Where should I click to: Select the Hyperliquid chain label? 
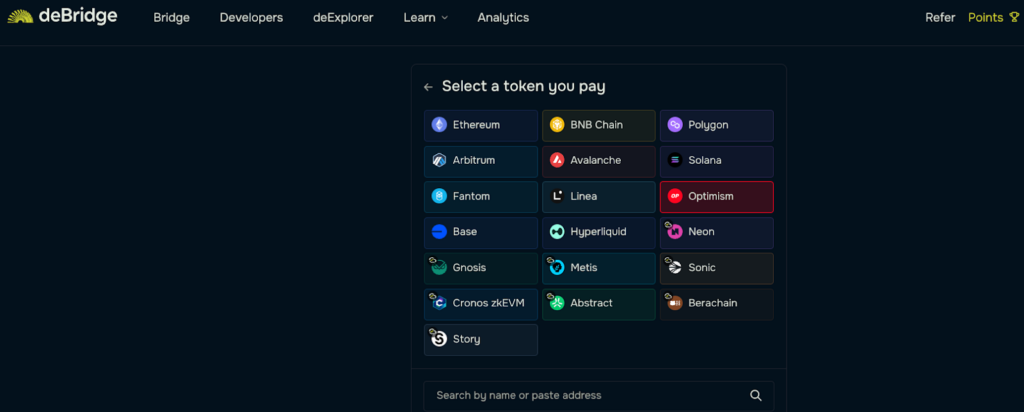coord(599,232)
